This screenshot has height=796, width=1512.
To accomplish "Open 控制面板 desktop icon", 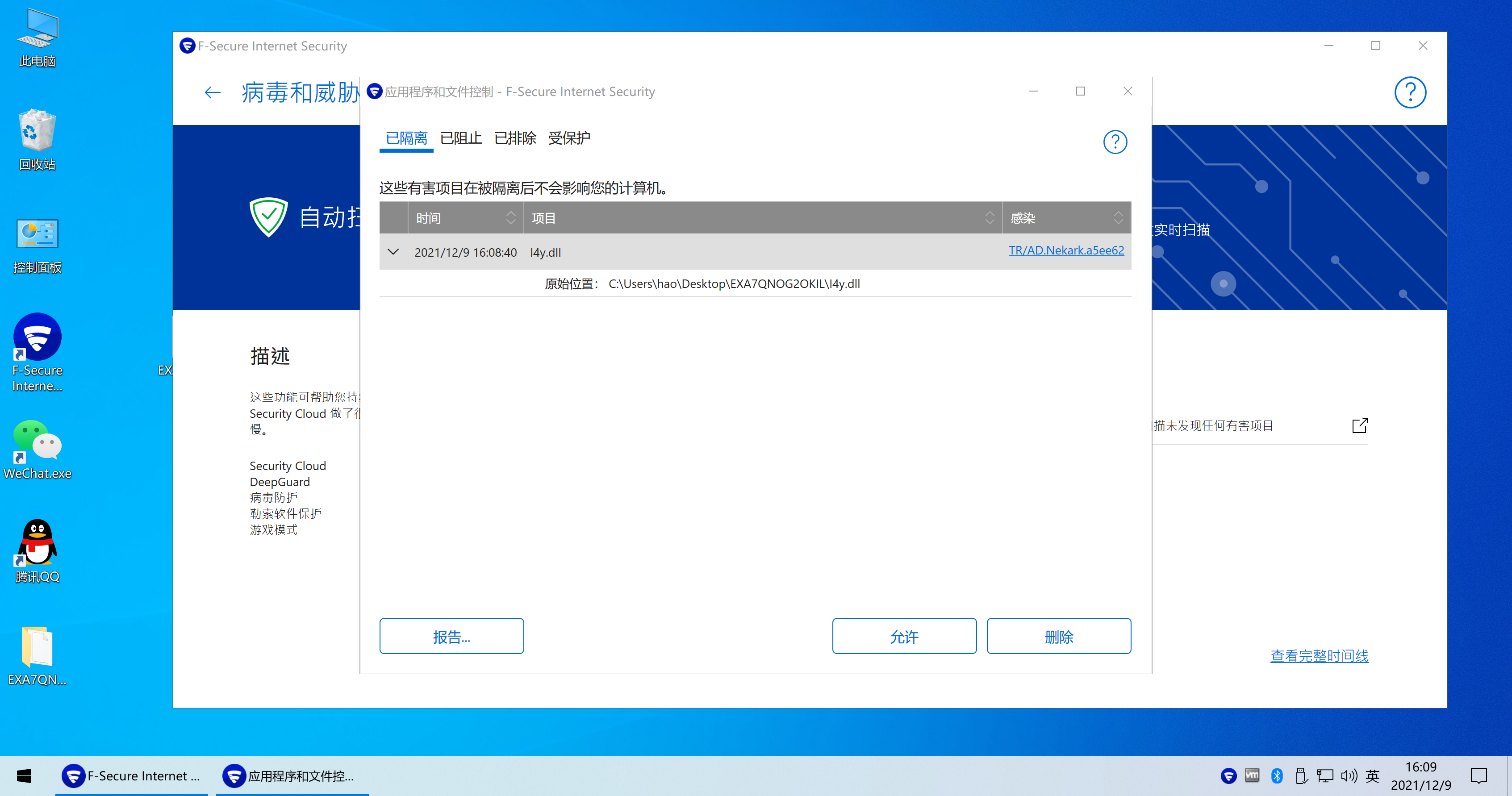I will coord(38,246).
